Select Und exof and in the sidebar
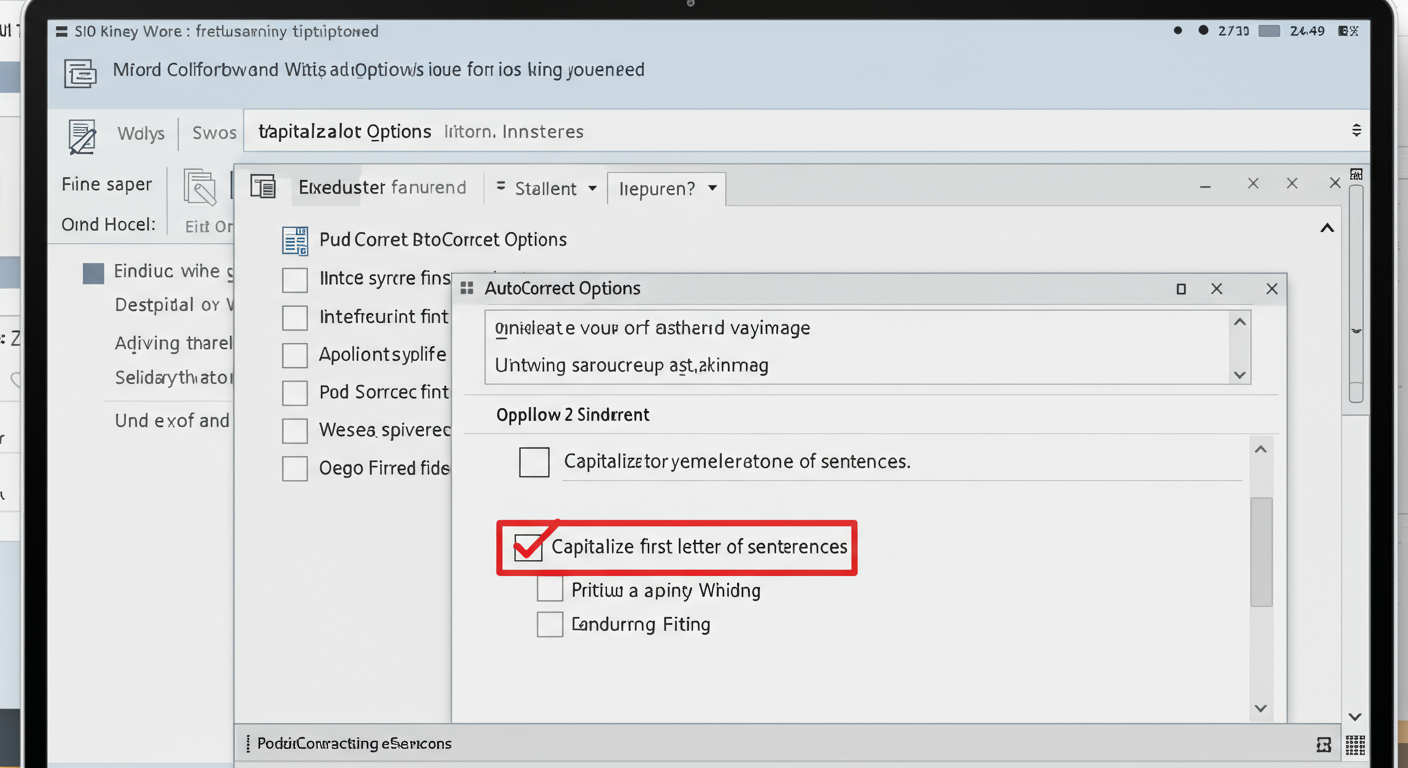This screenshot has width=1408, height=768. [x=171, y=421]
